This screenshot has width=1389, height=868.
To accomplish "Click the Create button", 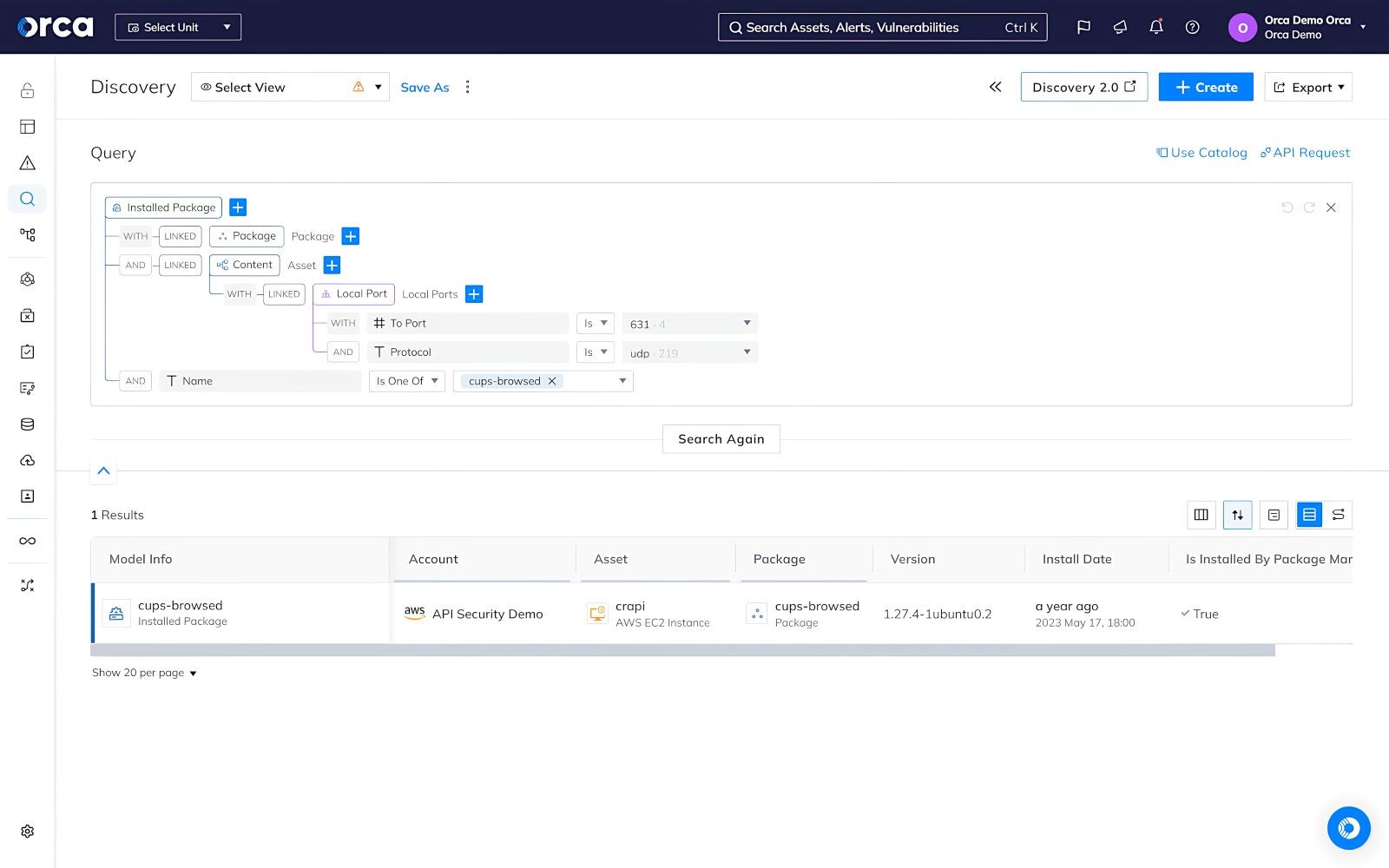I will [x=1206, y=87].
